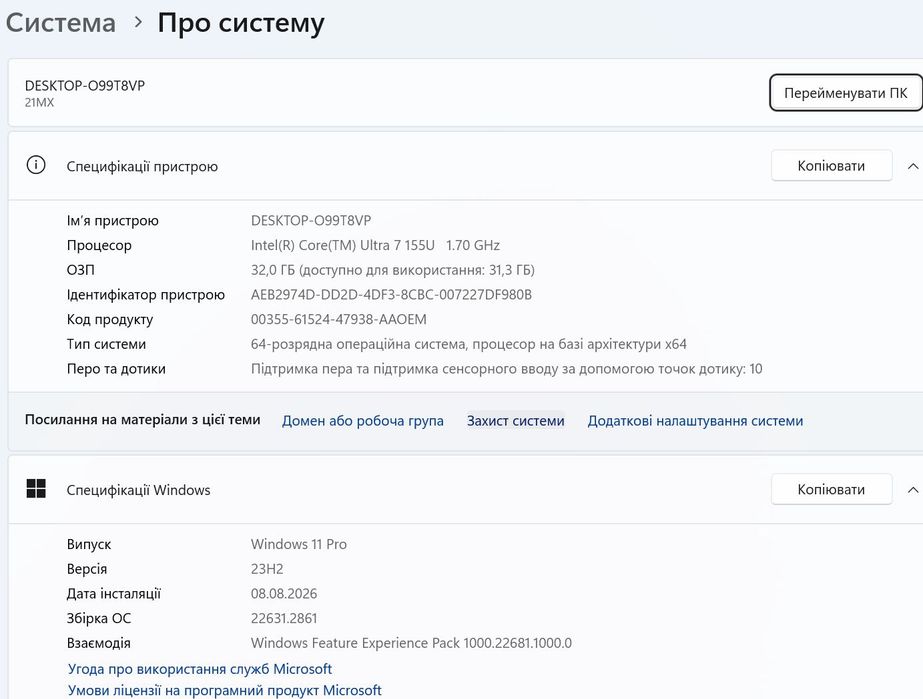Screen dimensions: 923x699
Task: Click the info icon beside Специфікації пристрою
Action: [36, 165]
